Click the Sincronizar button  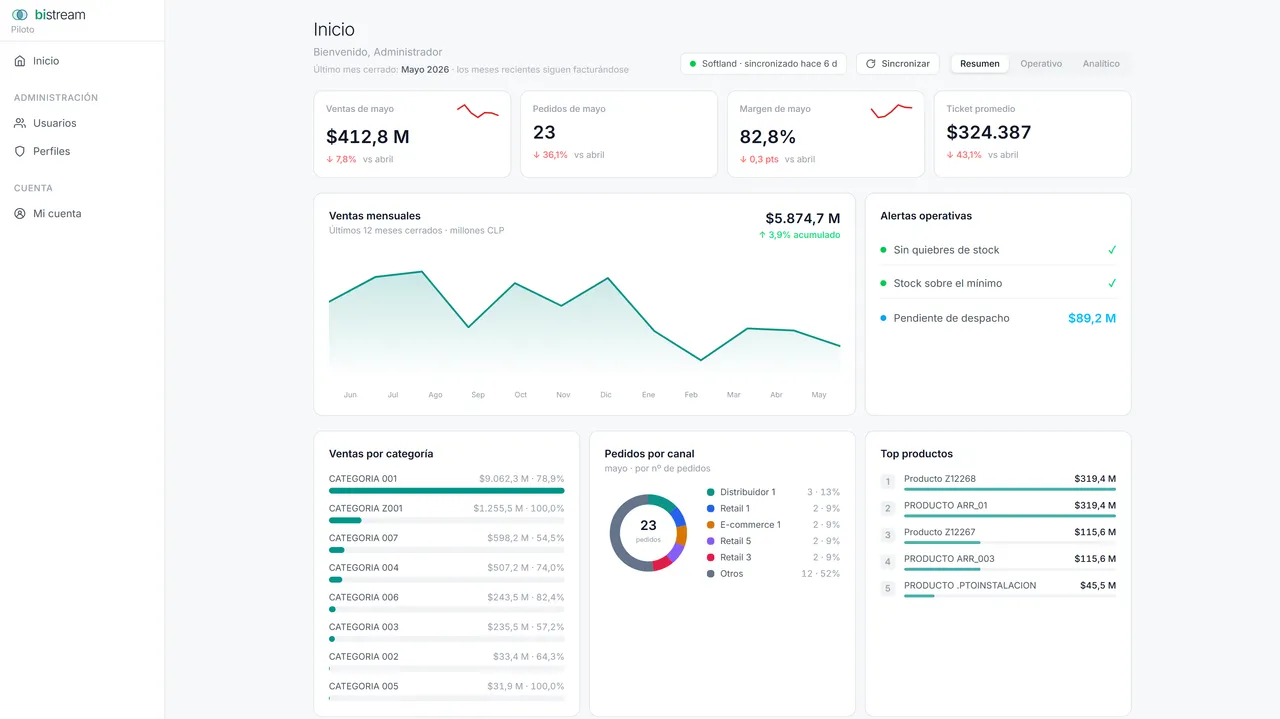pyautogui.click(x=897, y=64)
